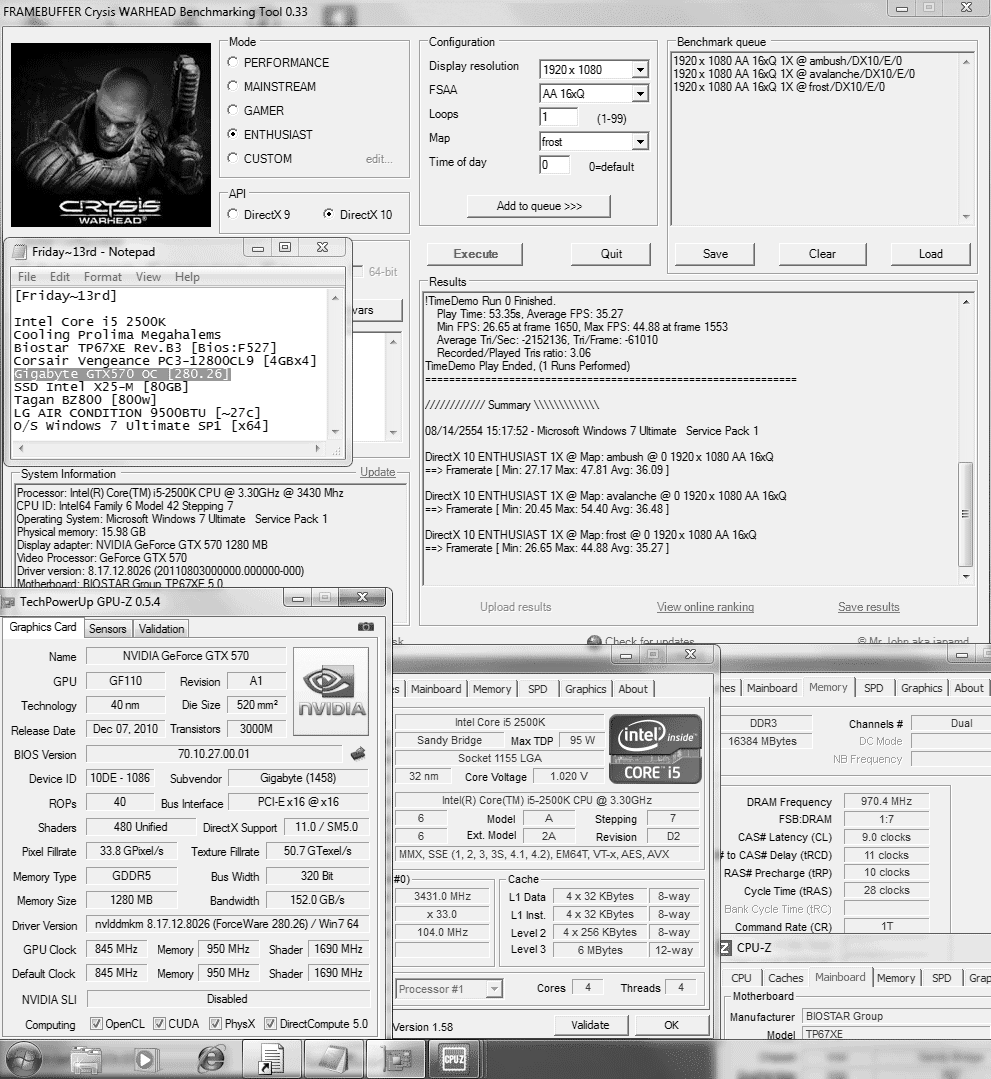The image size is (991, 1079).
Task: Open Notepad File menu
Action: (27, 277)
